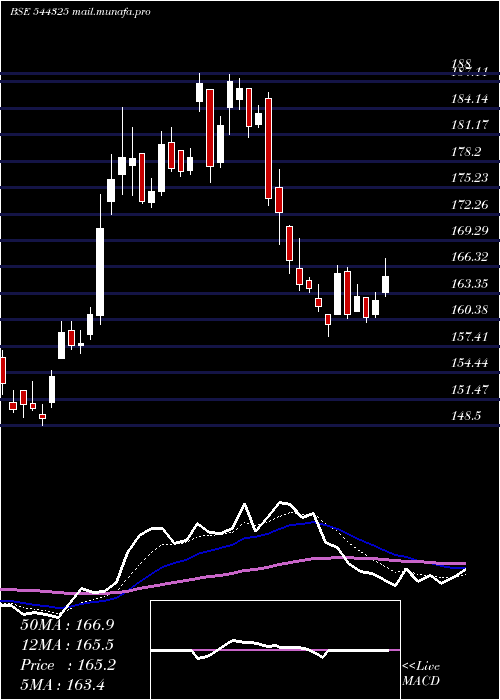The image size is (500, 700).
Task: Click the 50MA : 166.9 reading
Action: click(67, 625)
